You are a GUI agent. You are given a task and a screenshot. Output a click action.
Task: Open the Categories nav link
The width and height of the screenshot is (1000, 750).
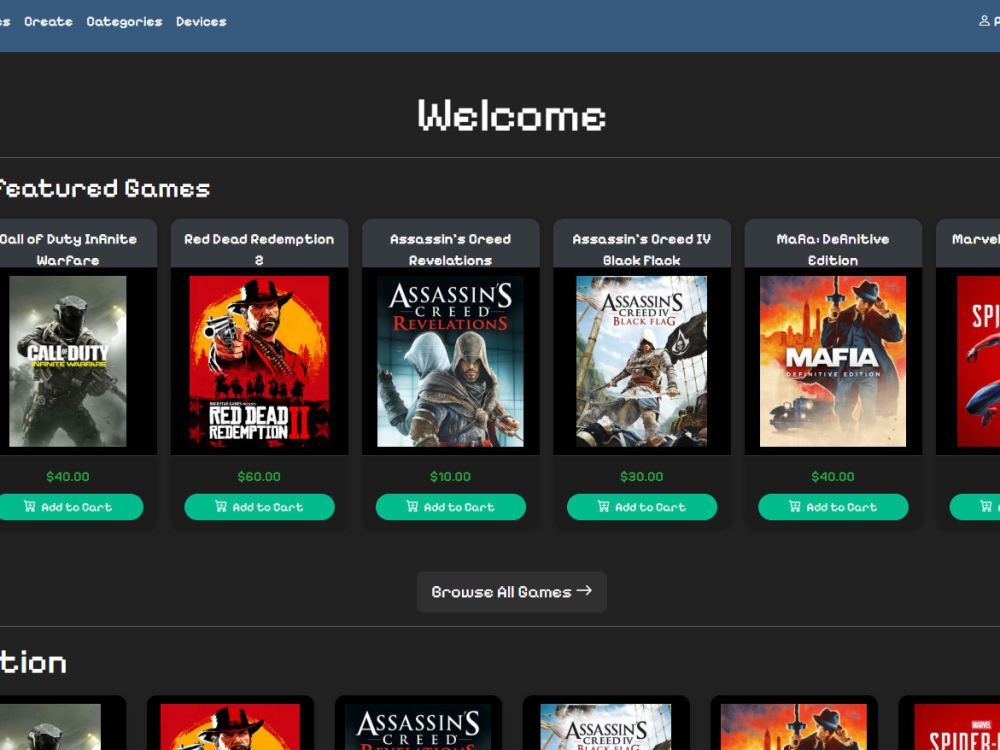click(x=124, y=22)
